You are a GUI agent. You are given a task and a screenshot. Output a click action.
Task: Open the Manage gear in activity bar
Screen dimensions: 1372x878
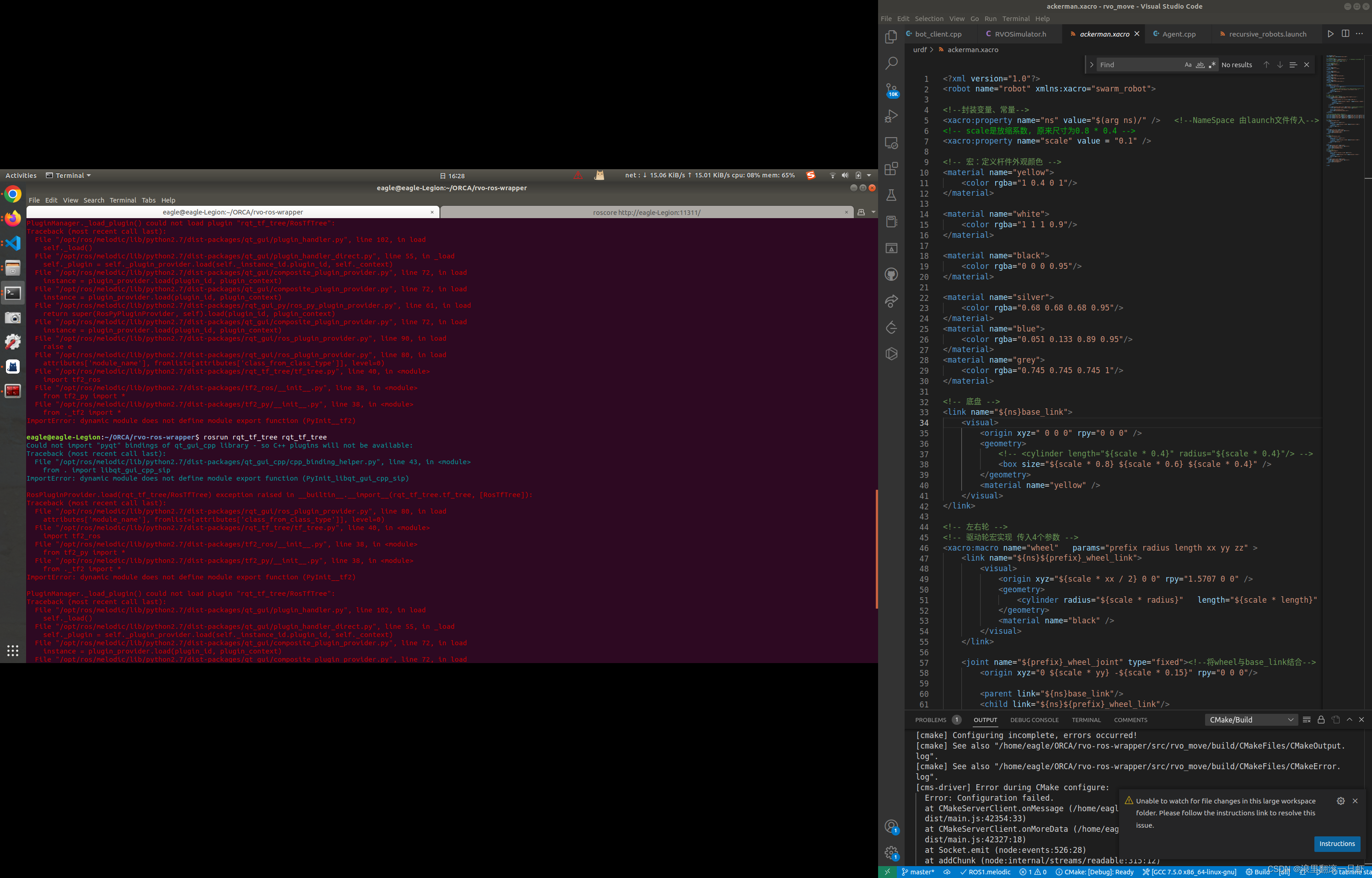(891, 853)
